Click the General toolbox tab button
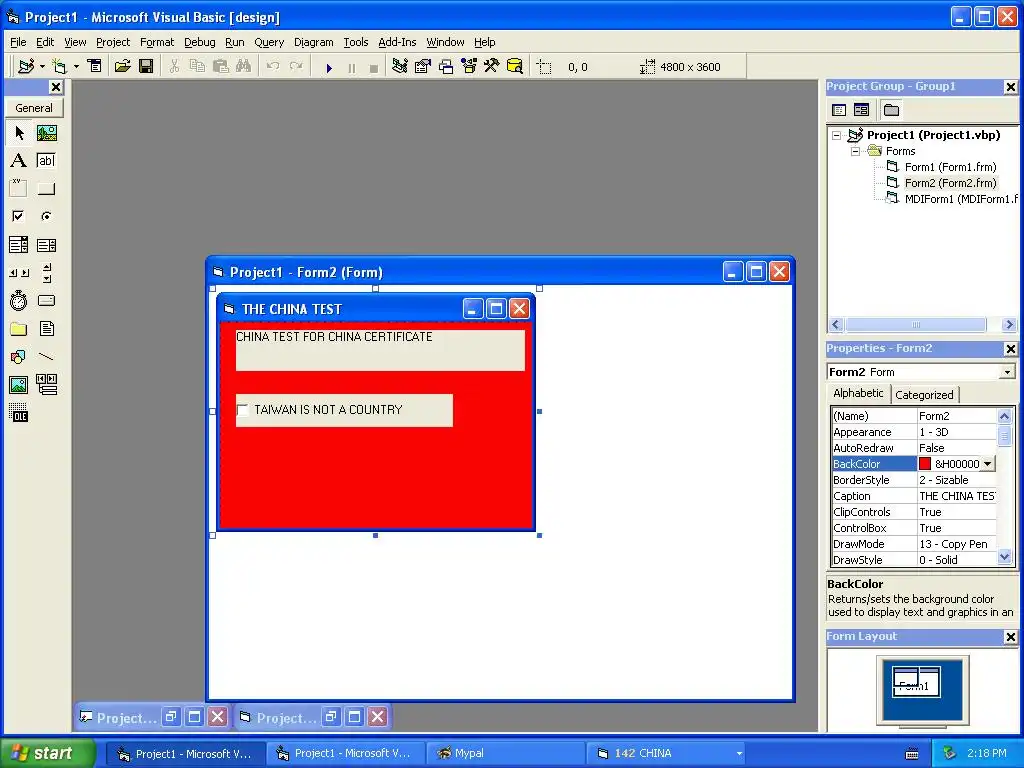The width and height of the screenshot is (1024, 768). click(x=34, y=108)
